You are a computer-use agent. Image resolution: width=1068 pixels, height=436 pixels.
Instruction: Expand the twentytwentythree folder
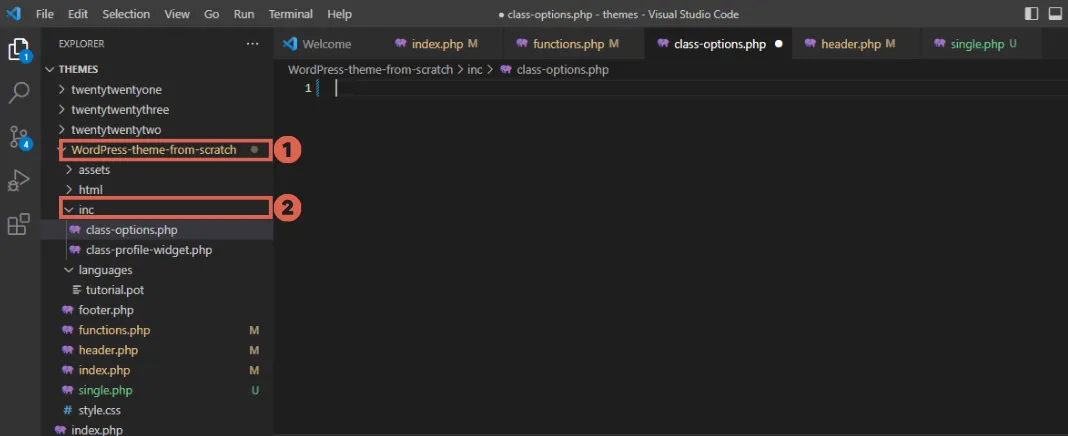157,110
